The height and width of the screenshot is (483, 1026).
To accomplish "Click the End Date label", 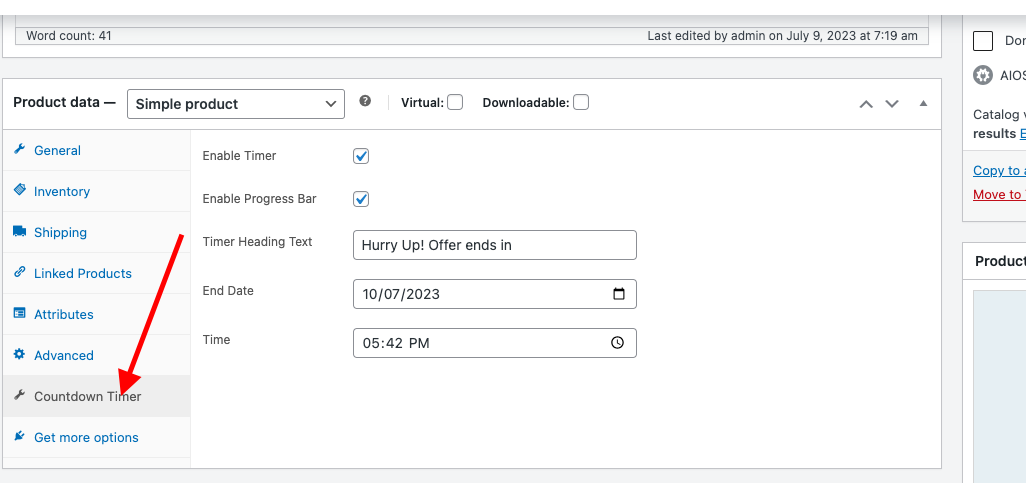I will (228, 291).
